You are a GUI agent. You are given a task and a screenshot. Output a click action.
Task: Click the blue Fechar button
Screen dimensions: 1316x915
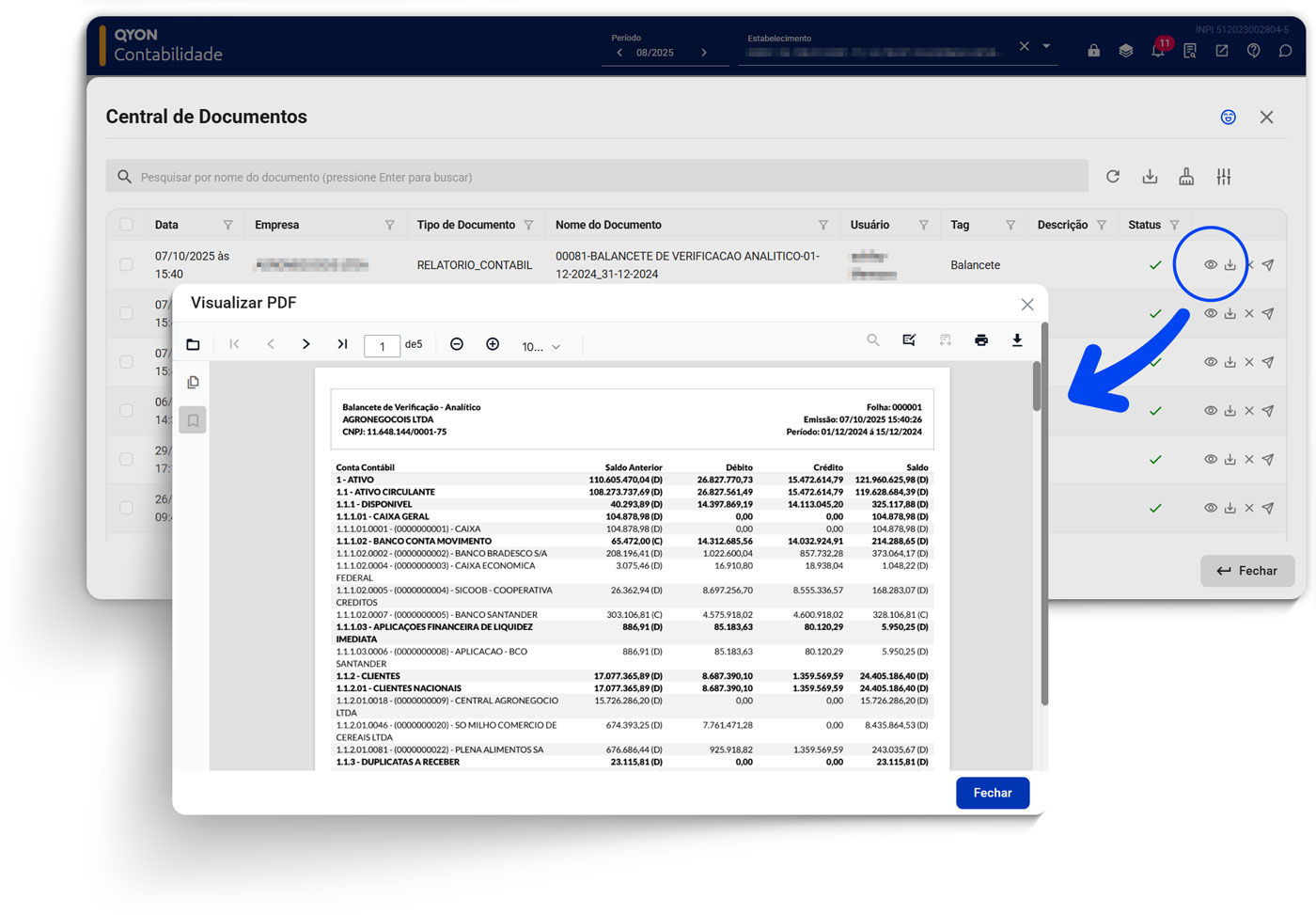pyautogui.click(x=992, y=793)
